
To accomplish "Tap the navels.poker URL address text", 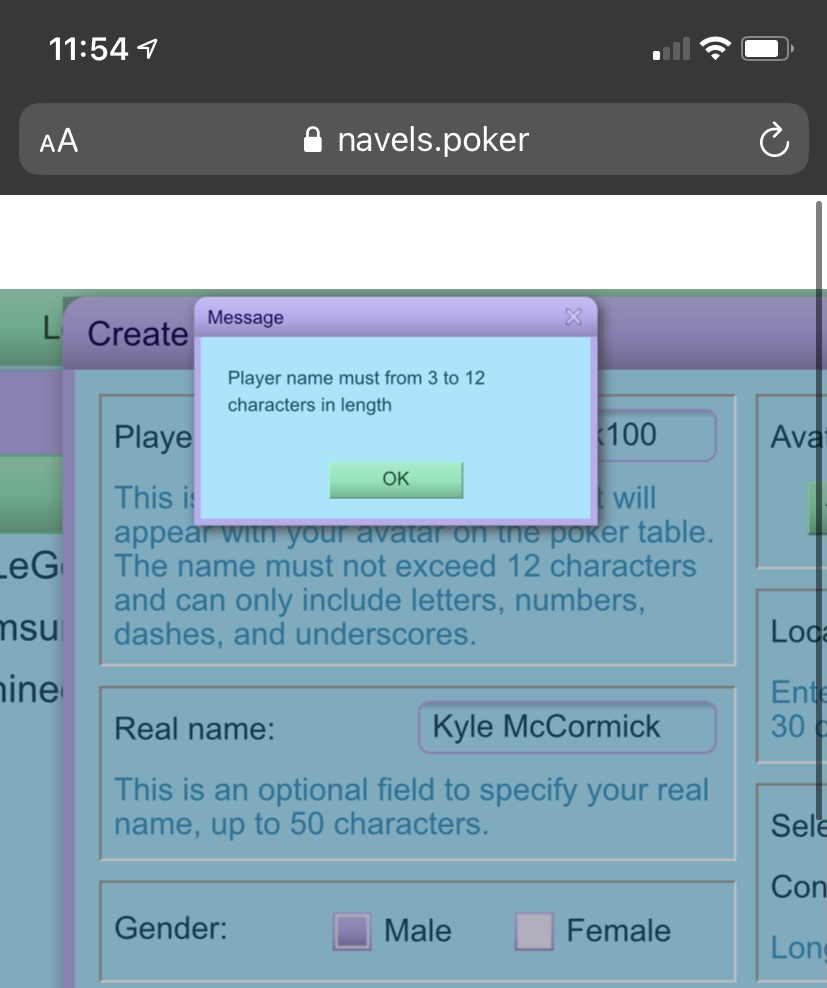I will pyautogui.click(x=432, y=140).
